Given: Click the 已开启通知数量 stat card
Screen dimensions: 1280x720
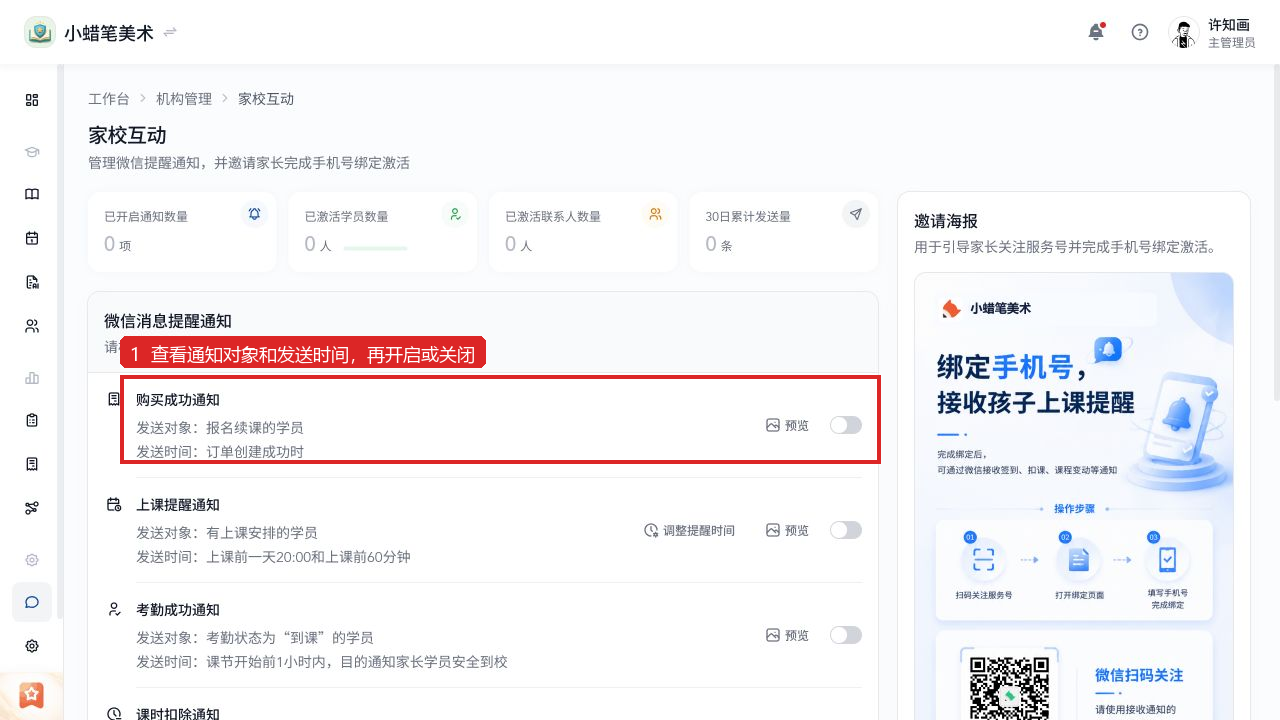Looking at the screenshot, I should (182, 232).
